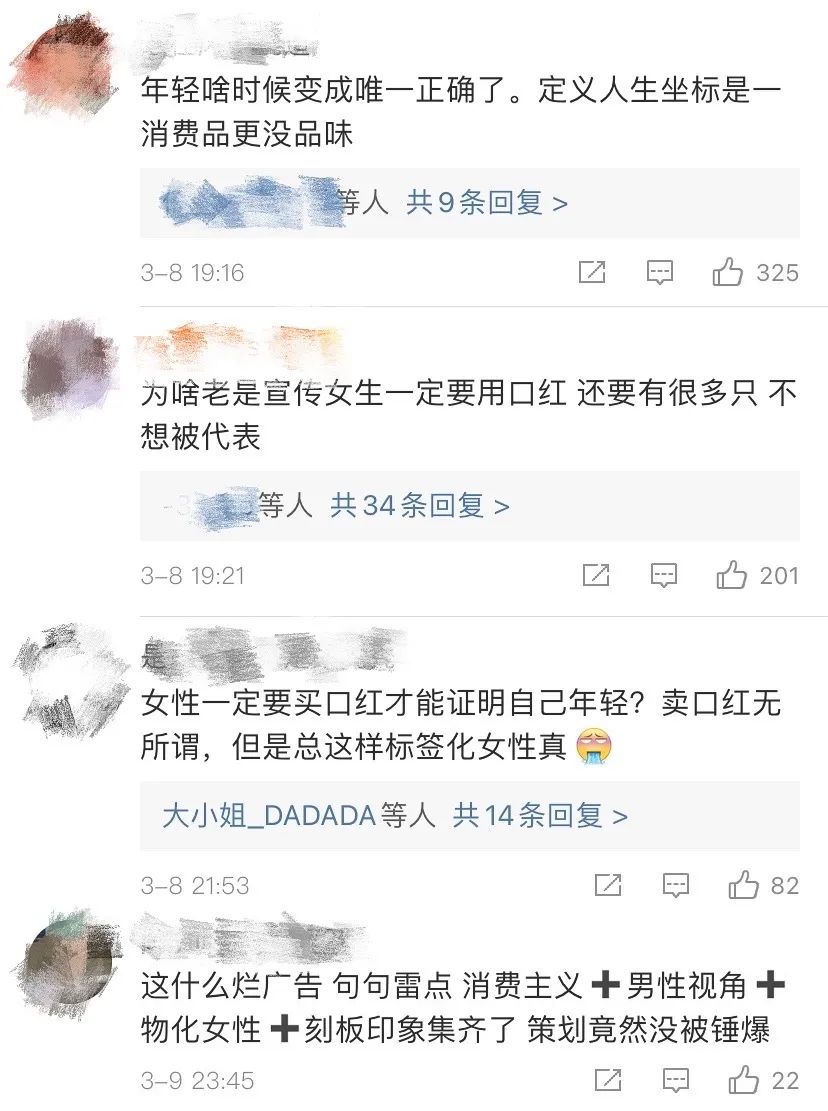The width and height of the screenshot is (828, 1111).
Task: Open 大小姐_DADADA user profile link
Action: (x=268, y=816)
